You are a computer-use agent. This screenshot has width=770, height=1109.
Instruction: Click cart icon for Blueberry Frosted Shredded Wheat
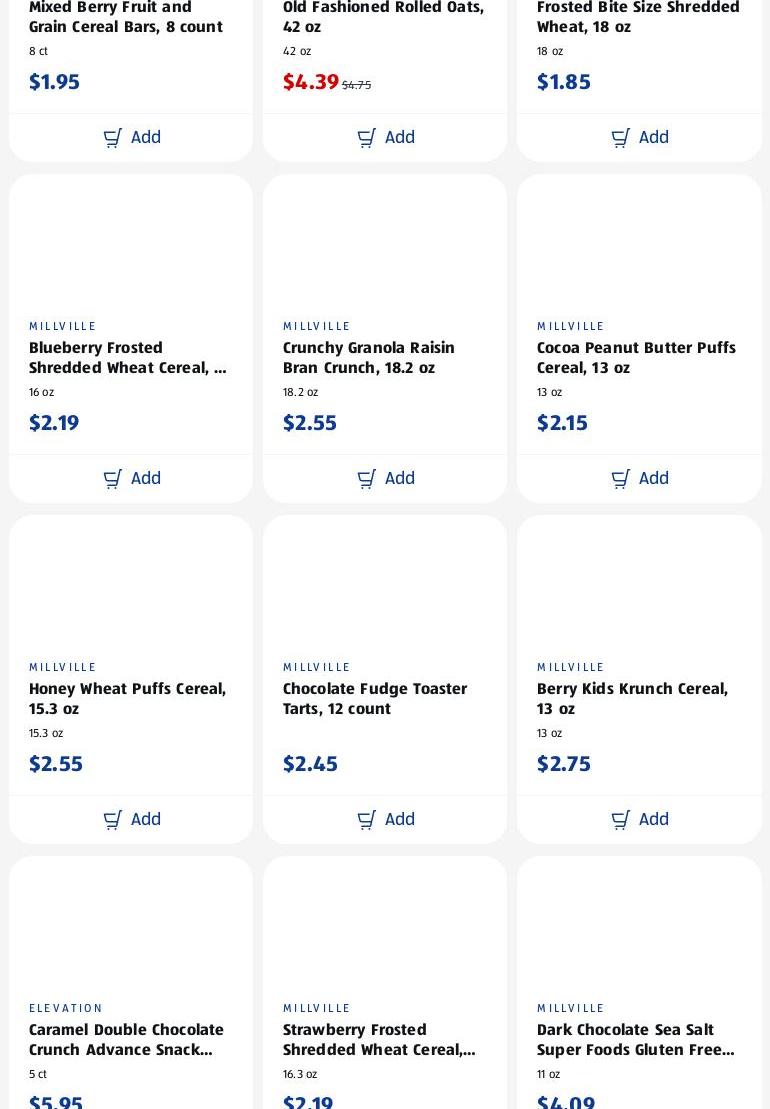[113, 479]
